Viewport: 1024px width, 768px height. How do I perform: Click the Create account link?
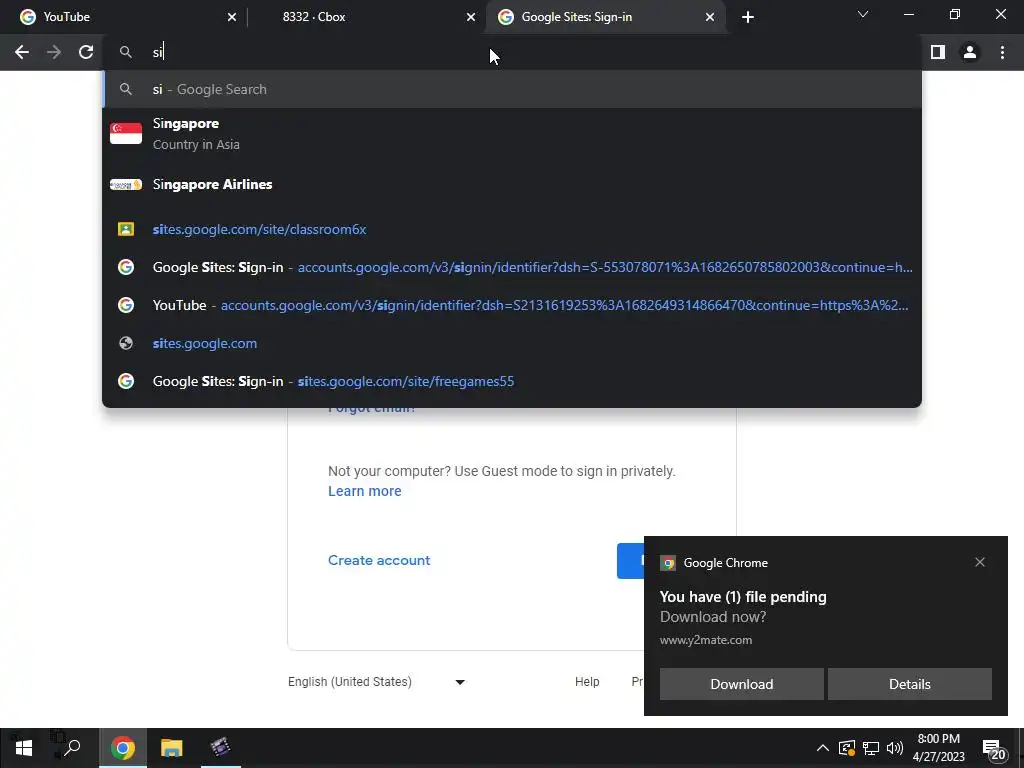(x=379, y=560)
